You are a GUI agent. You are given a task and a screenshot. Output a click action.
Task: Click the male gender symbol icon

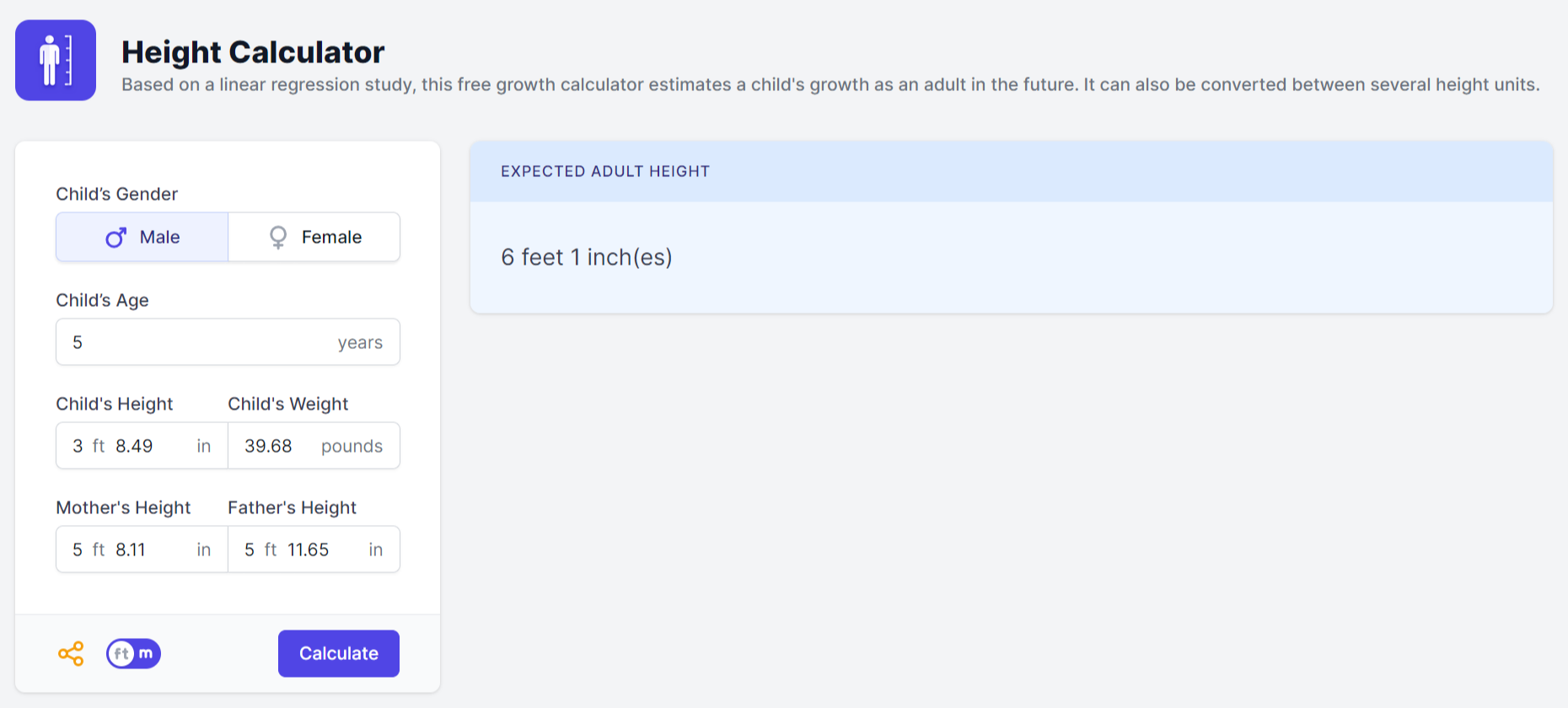coord(116,237)
